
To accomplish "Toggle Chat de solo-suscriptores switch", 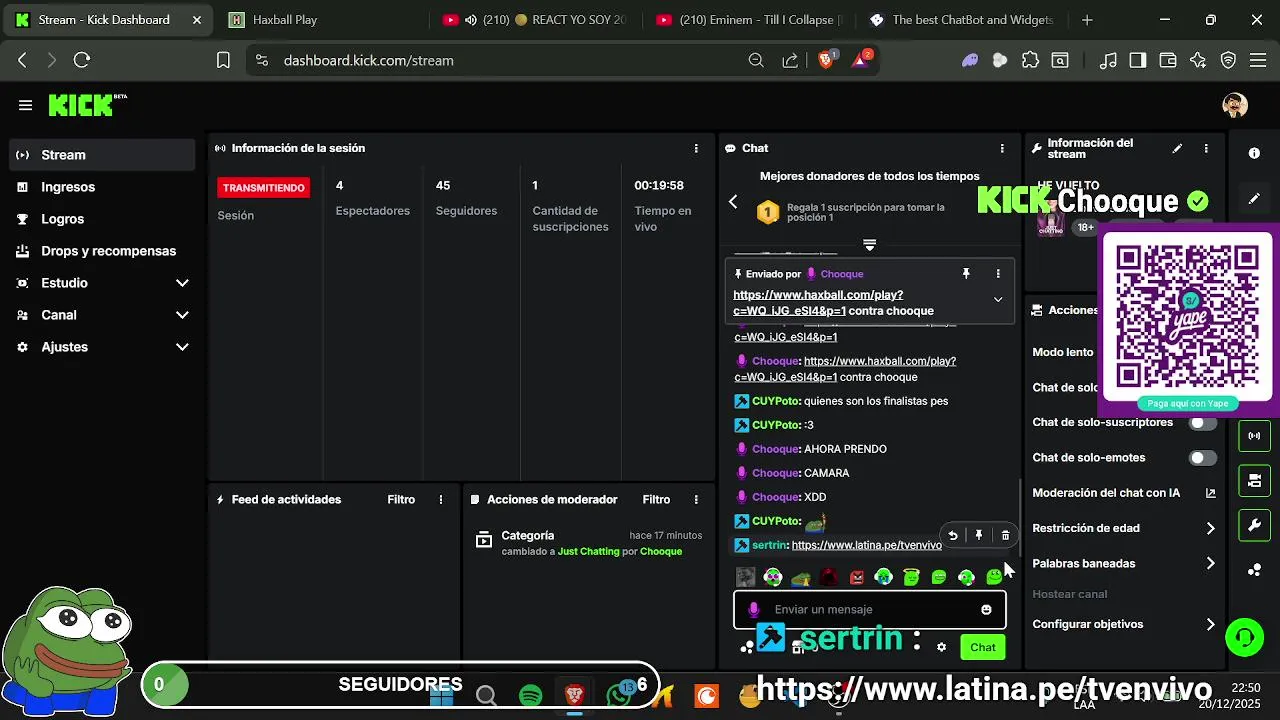I will (x=1202, y=422).
